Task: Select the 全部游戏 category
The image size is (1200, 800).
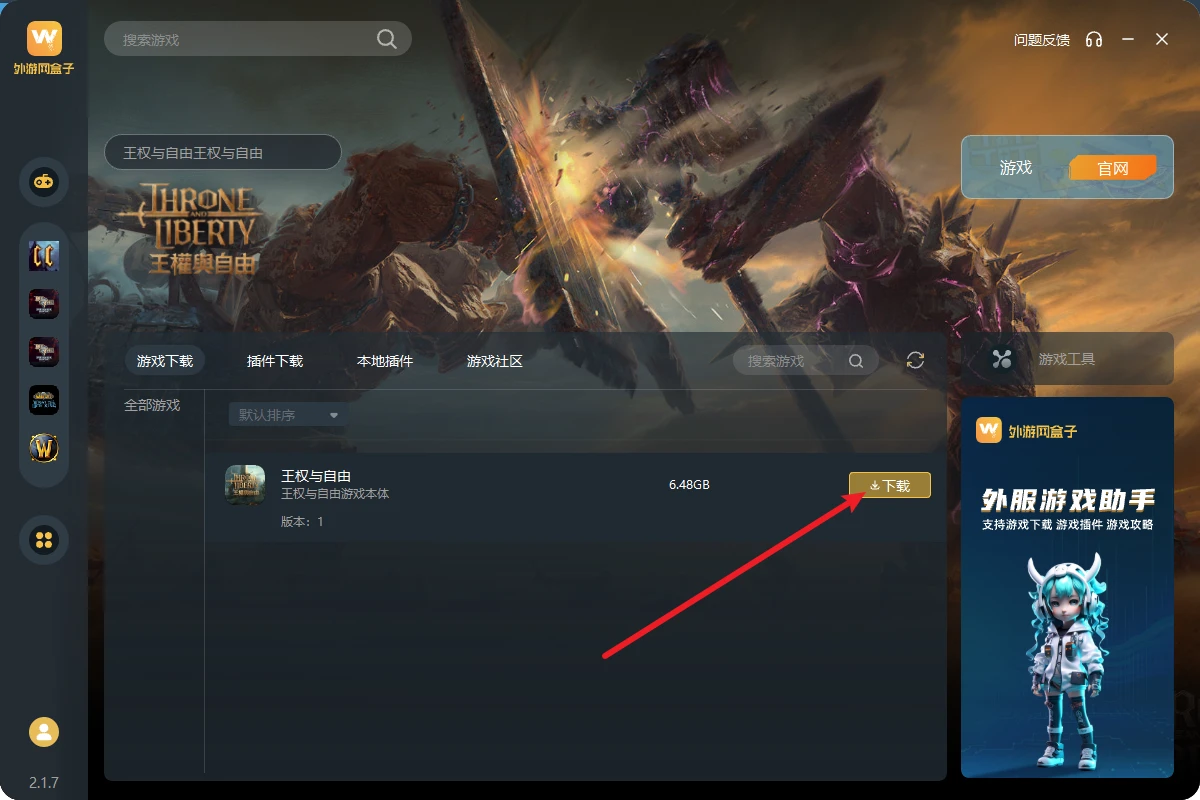Action: coord(152,405)
